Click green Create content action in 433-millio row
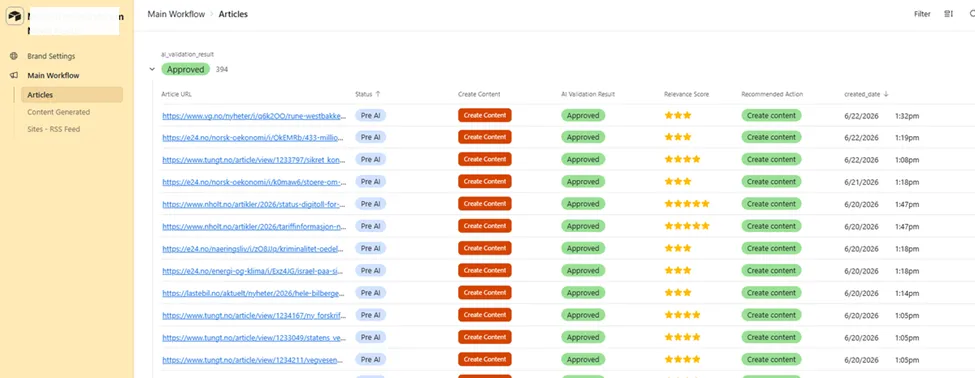This screenshot has width=975, height=378. point(771,137)
